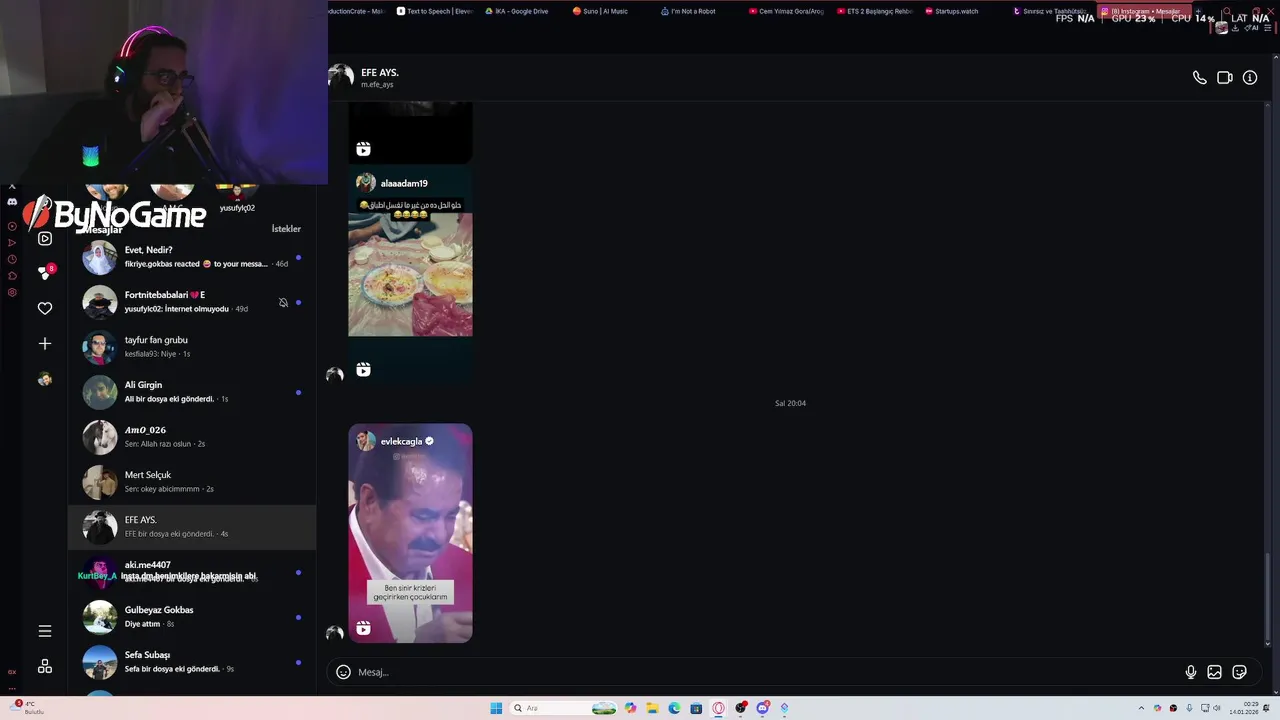Open Fortnitebabalari group conversation
Screen dimensions: 1280x720
coord(192,302)
